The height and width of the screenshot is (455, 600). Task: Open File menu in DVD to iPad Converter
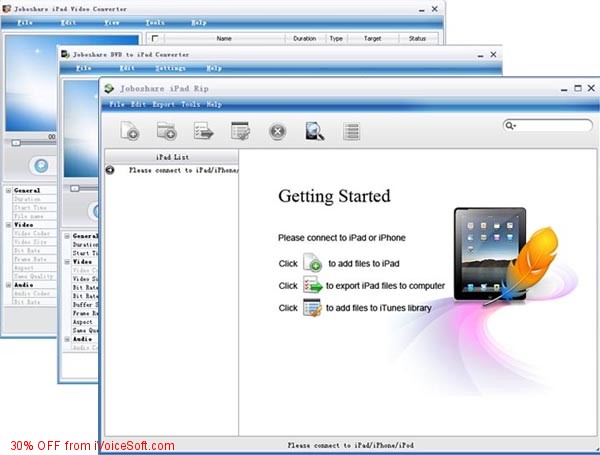coord(83,68)
